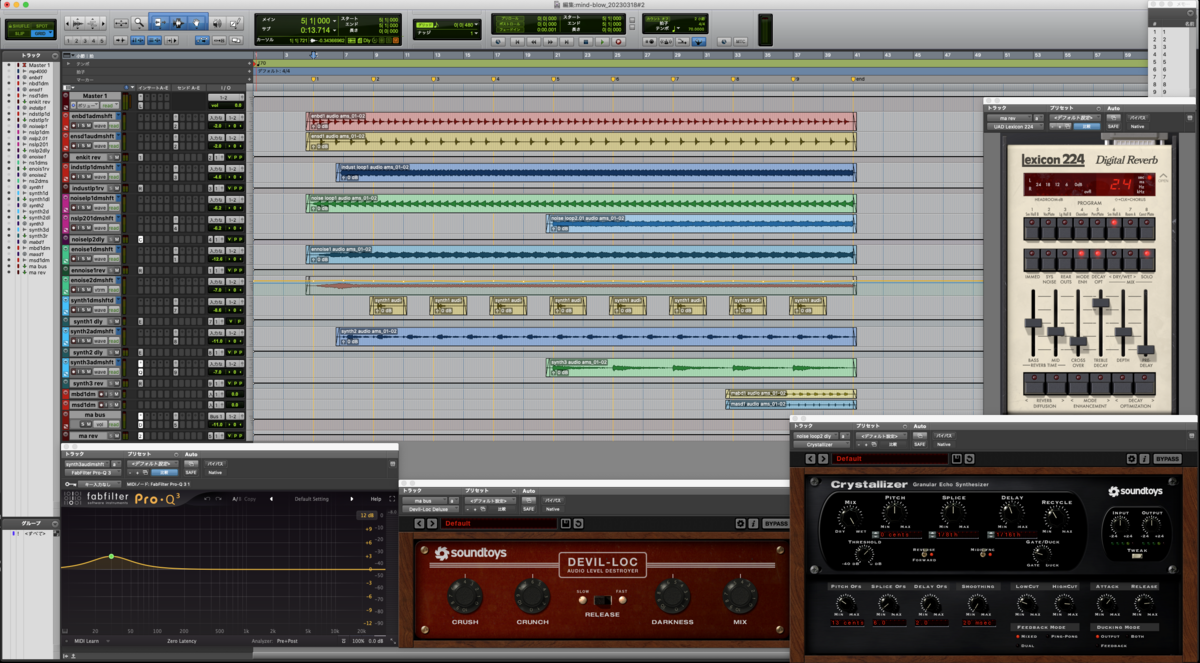Click Pro-Q 3 undo arrow
The height and width of the screenshot is (663, 1200).
click(206, 499)
